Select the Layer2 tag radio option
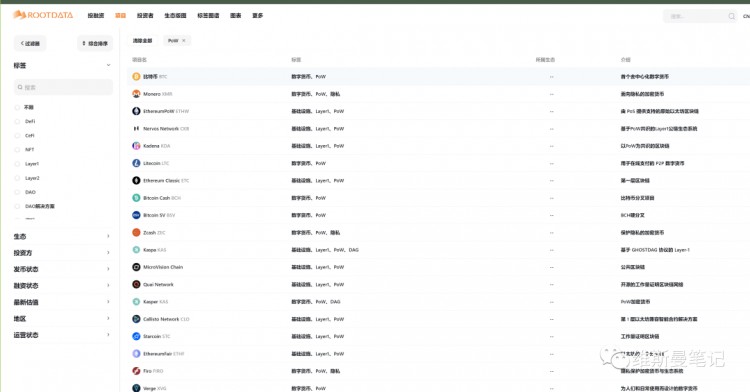 point(18,178)
